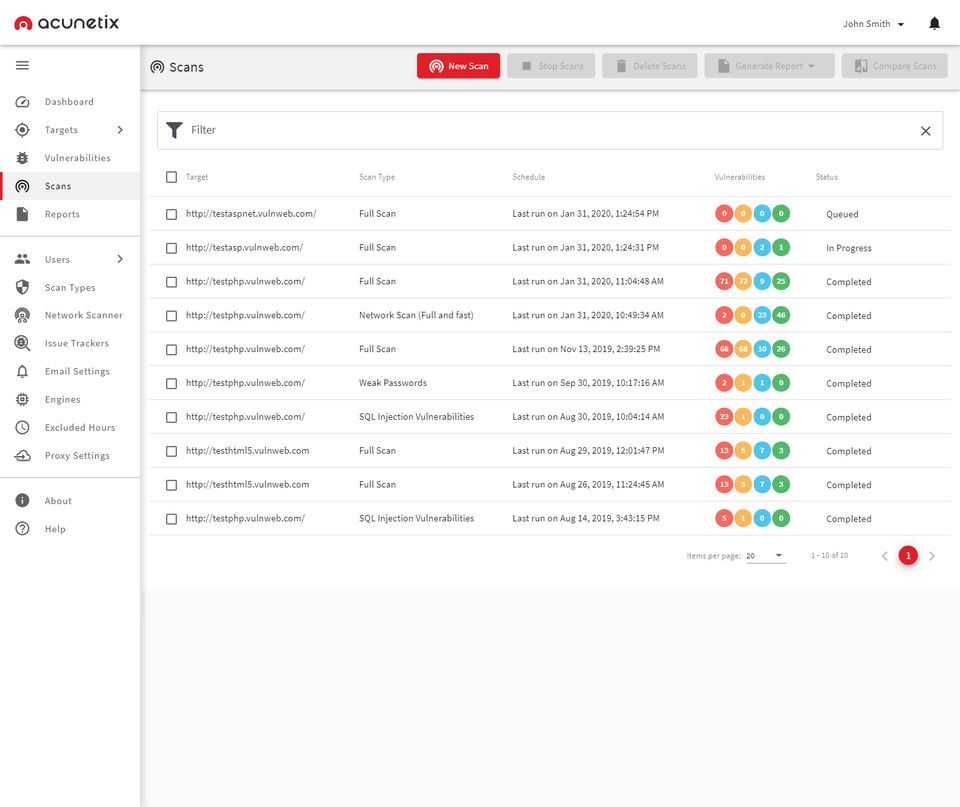Open Excluded Hours from the sidebar
The image size is (960, 807).
(80, 427)
